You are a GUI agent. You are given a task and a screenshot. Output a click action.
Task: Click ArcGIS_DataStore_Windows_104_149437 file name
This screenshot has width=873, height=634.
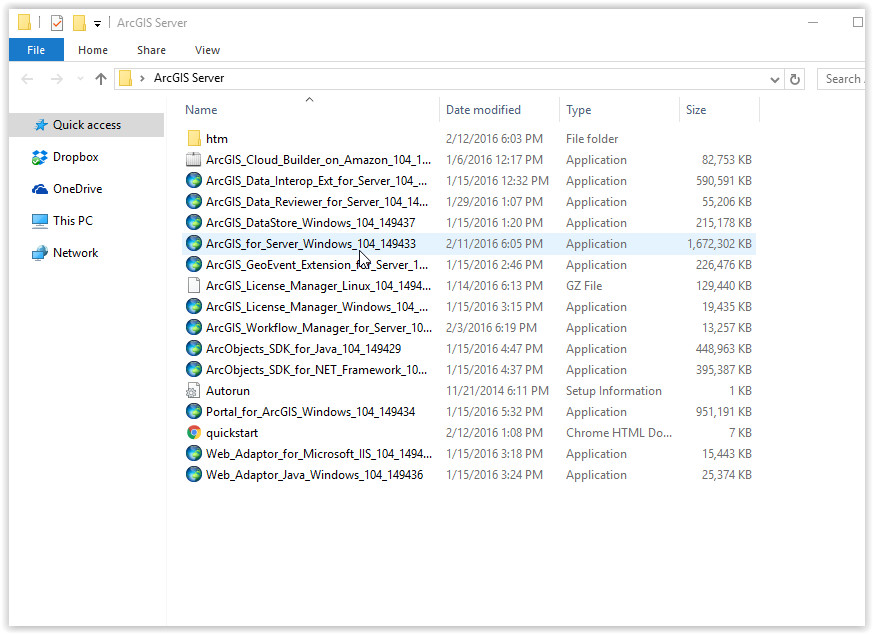pos(311,223)
